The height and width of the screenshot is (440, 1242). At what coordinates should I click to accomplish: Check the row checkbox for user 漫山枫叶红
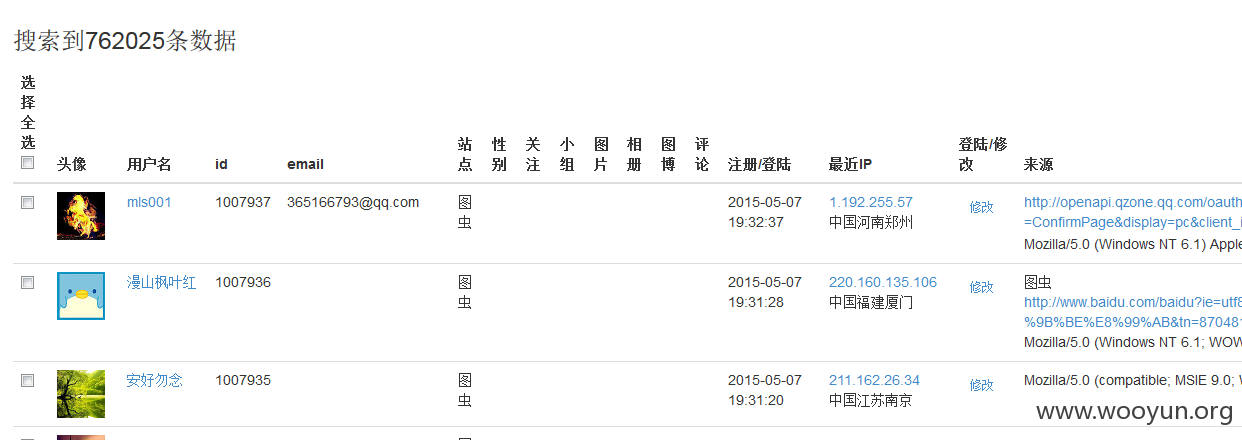tap(28, 283)
